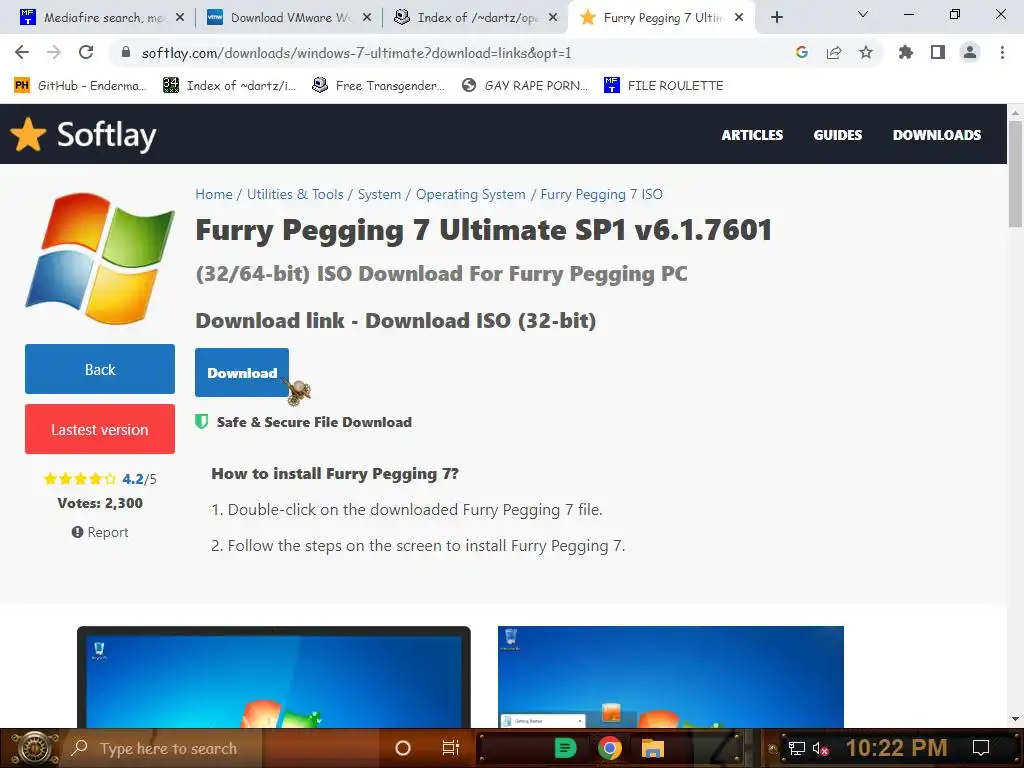Open Chrome's three-dot menu
Screen dimensions: 1024x768
point(1002,52)
